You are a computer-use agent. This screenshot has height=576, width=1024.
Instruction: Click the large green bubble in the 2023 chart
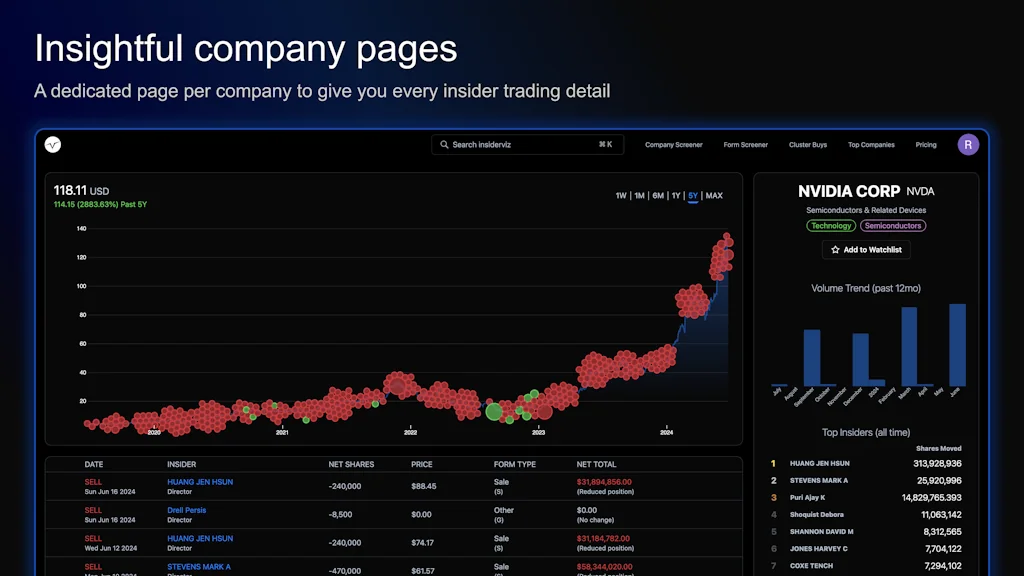point(496,410)
